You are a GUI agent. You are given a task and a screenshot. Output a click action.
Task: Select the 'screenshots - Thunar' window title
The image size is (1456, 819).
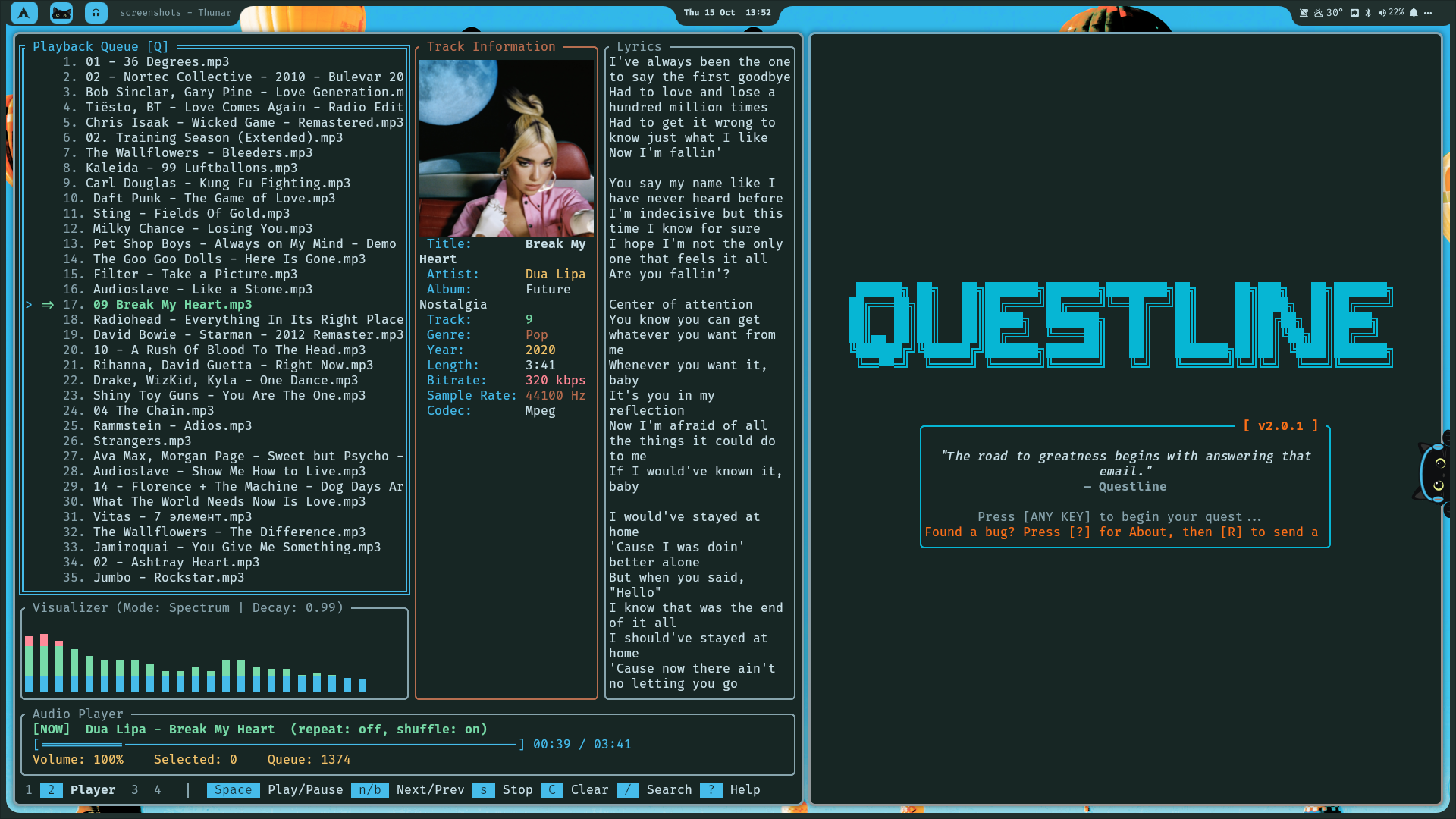point(175,12)
